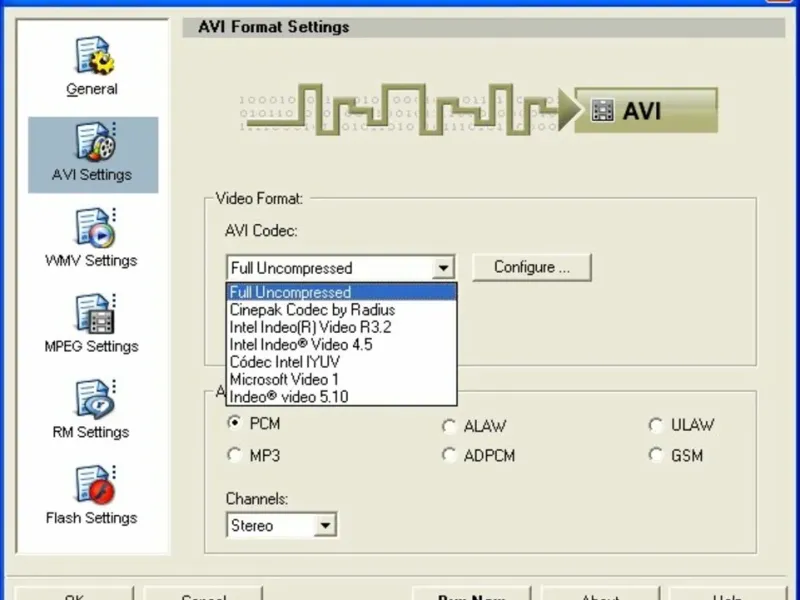Image resolution: width=800 pixels, height=600 pixels.
Task: Select the PCM audio radio button
Action: tap(234, 423)
